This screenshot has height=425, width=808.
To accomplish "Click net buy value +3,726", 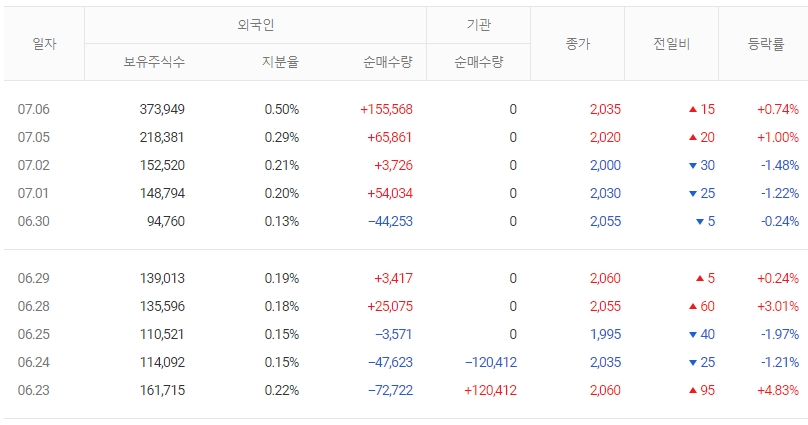I will [393, 165].
